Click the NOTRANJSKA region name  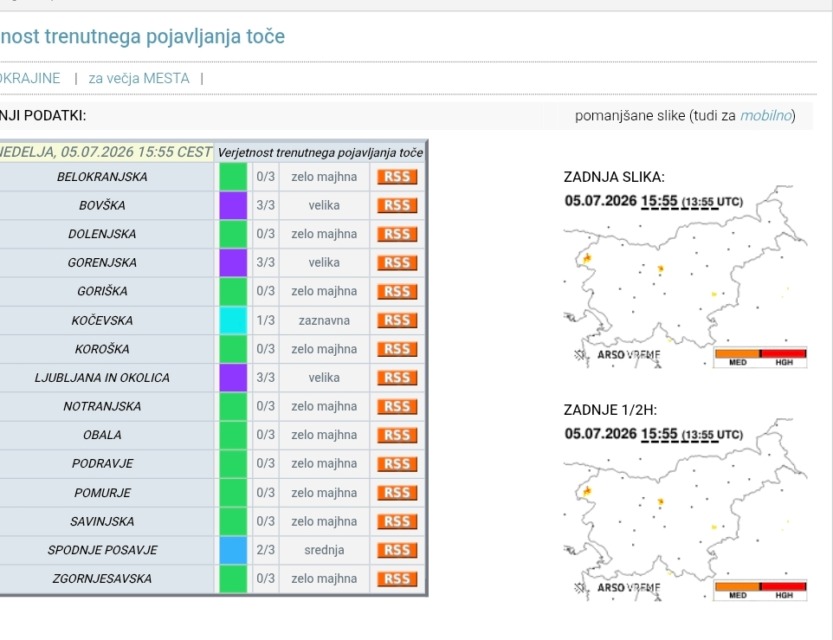coord(102,406)
